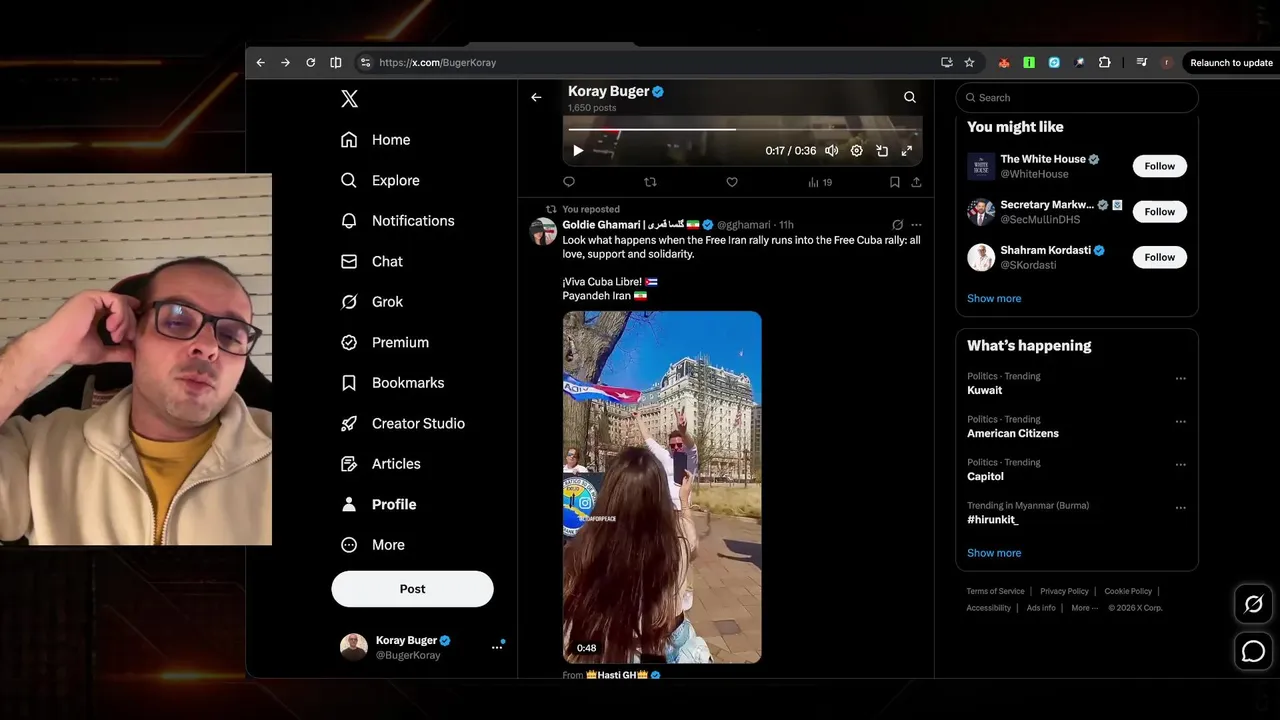Image resolution: width=1280 pixels, height=720 pixels.
Task: Open the account menu dots beside Koray Buger
Action: [497, 647]
